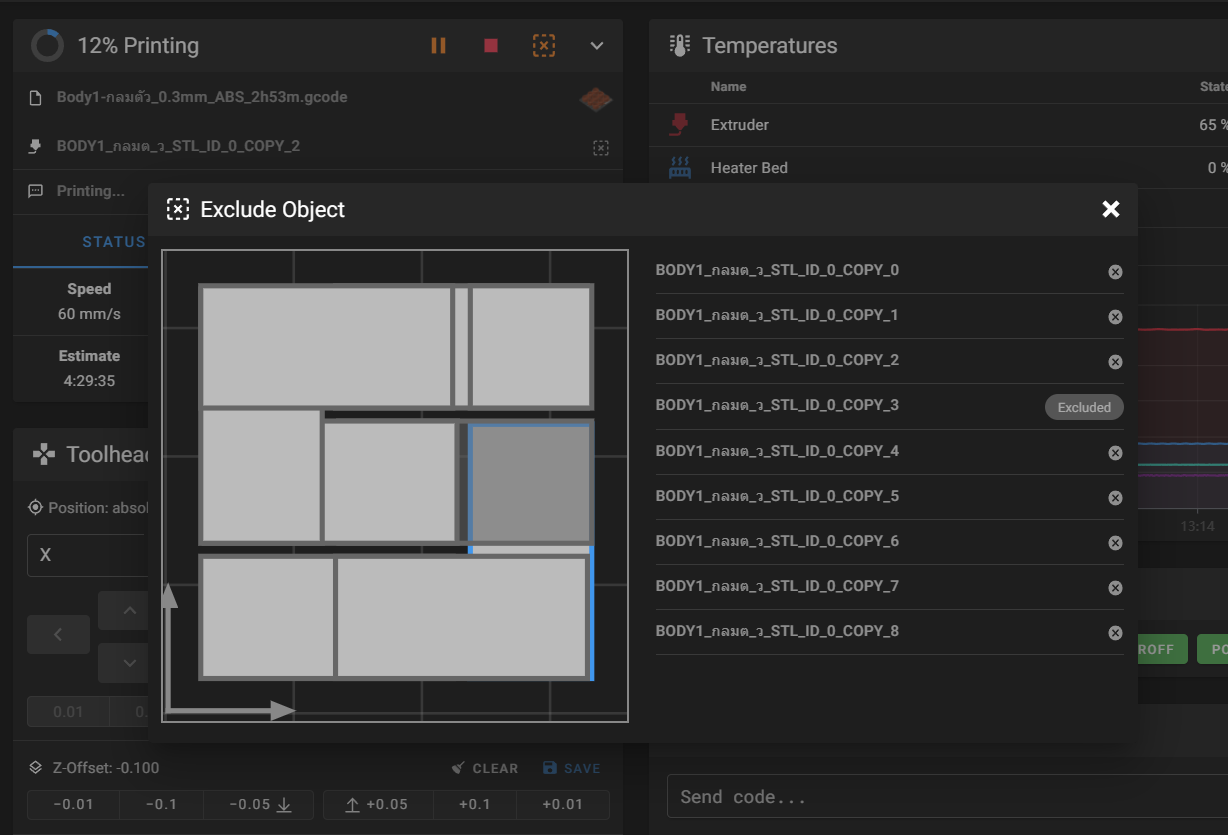
Task: Pause the current print job
Action: pyautogui.click(x=438, y=46)
